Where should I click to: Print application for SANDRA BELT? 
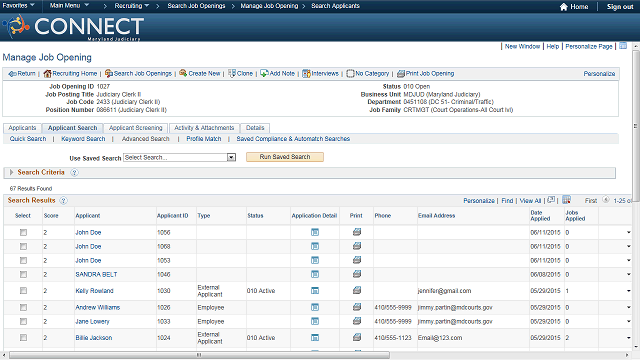[x=357, y=274]
